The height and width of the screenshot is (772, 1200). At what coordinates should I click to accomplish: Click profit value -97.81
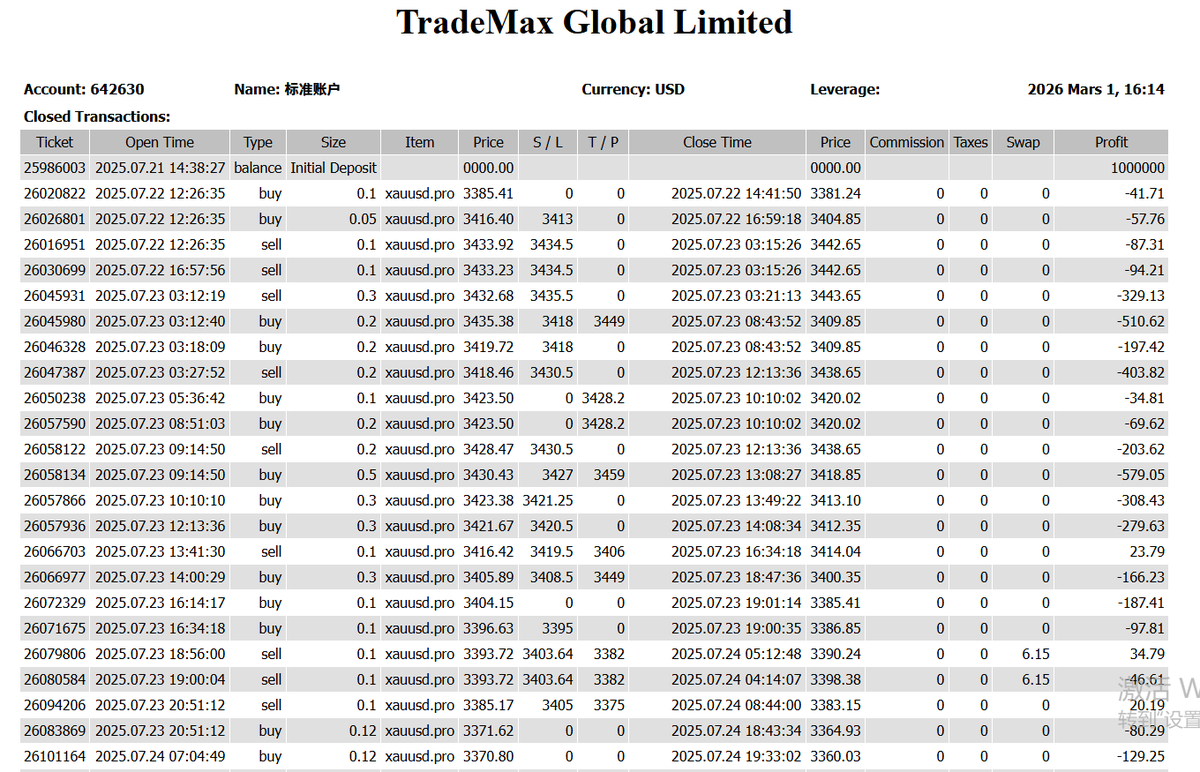(x=1145, y=628)
